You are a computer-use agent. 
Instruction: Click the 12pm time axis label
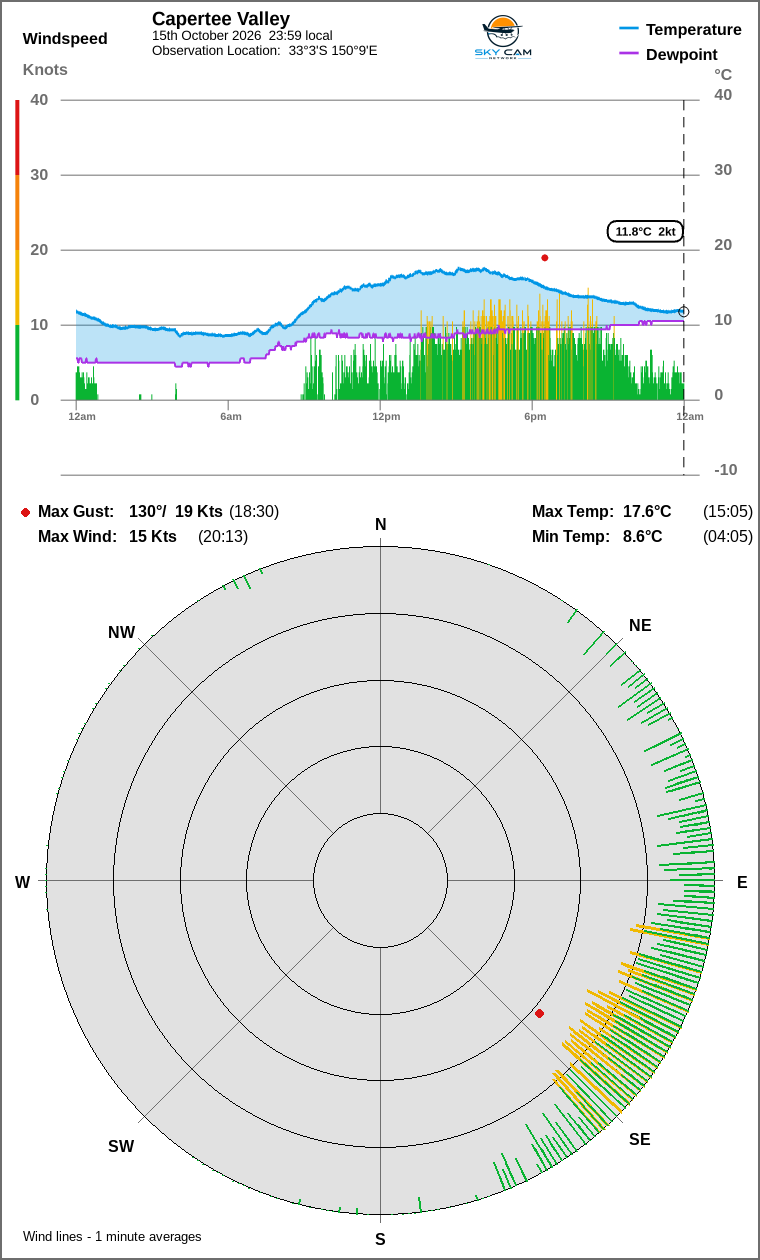click(386, 416)
